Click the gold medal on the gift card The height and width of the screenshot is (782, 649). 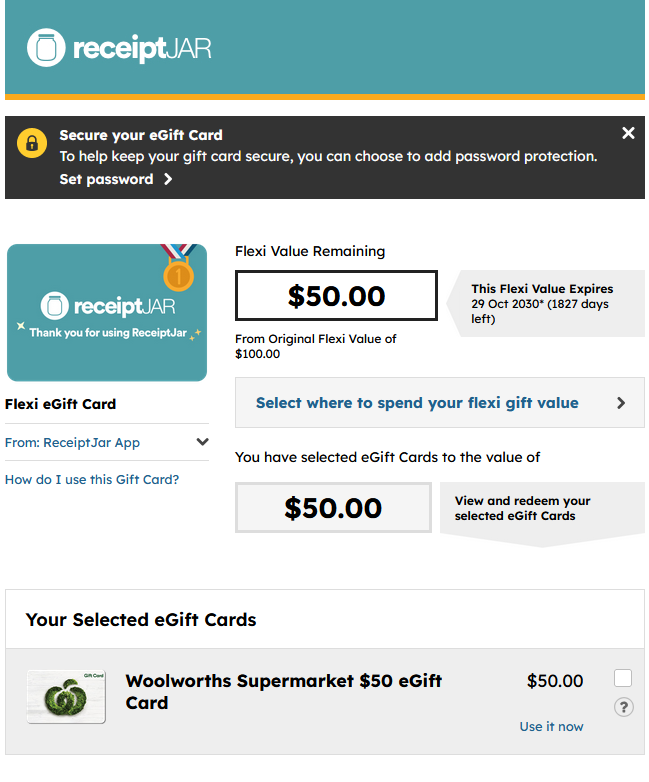pos(178,275)
